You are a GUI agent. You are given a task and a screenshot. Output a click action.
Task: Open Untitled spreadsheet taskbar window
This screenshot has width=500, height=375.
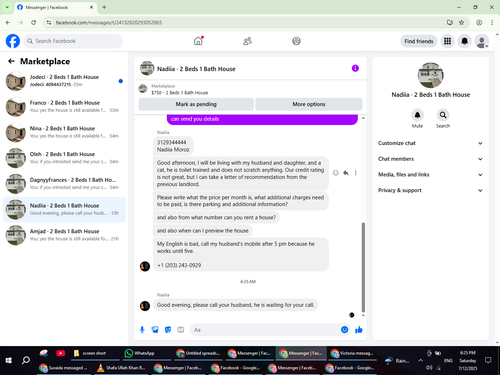(x=198, y=353)
